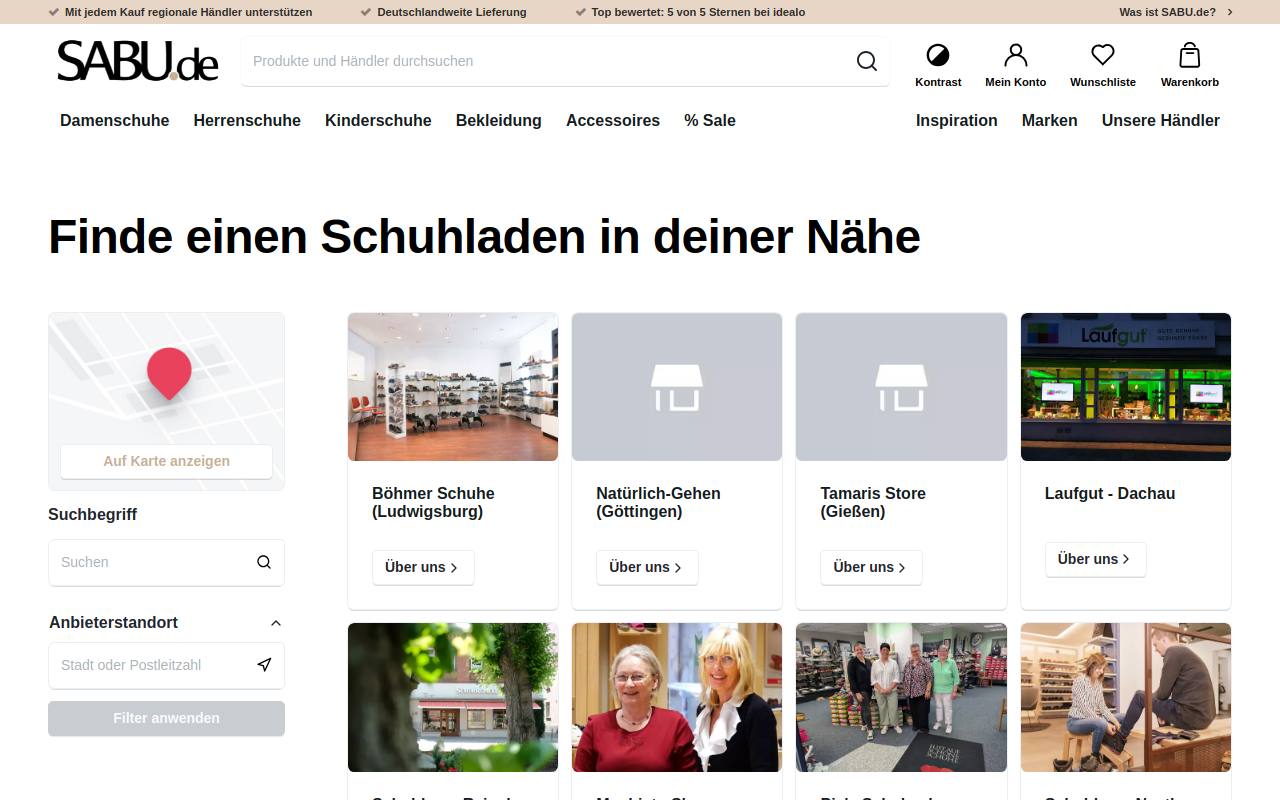The width and height of the screenshot is (1280, 800).
Task: Open the Laufgut storefront photo
Action: pos(1126,387)
